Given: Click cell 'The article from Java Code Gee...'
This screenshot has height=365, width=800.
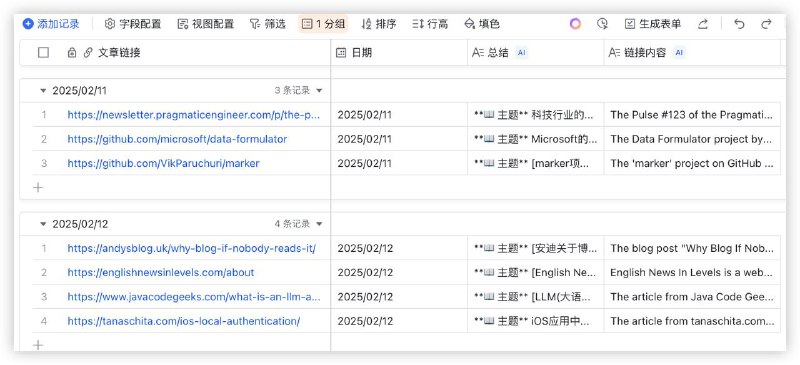Looking at the screenshot, I should pos(692,297).
